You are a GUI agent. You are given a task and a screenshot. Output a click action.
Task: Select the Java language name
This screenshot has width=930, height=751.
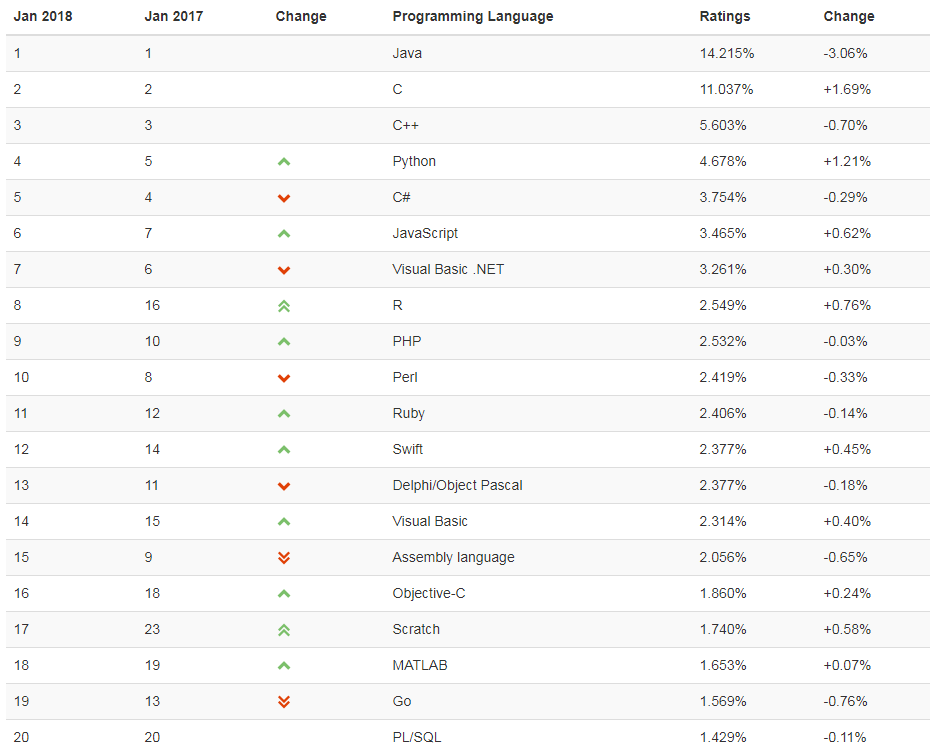click(407, 53)
